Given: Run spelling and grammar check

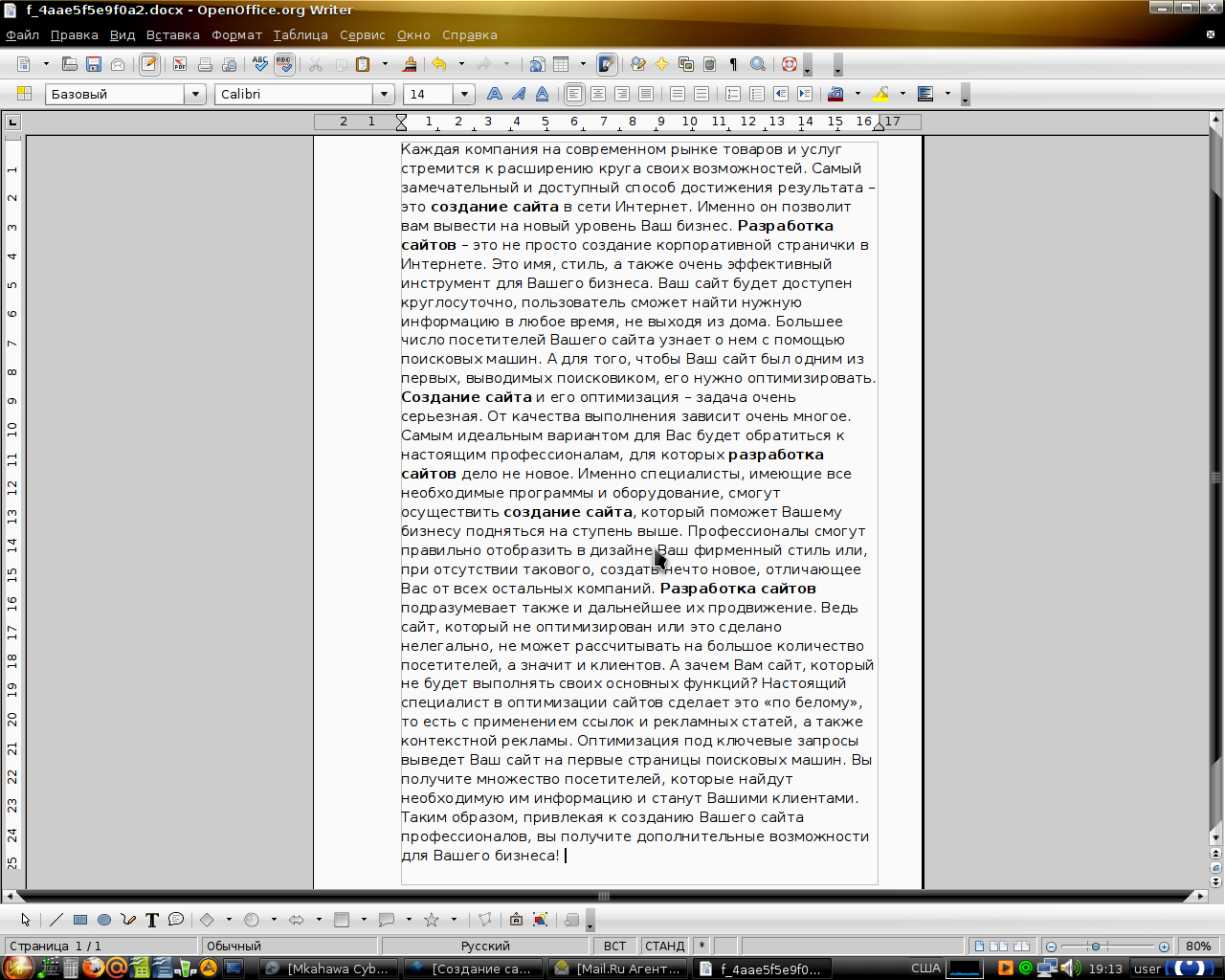Looking at the screenshot, I should click(260, 64).
